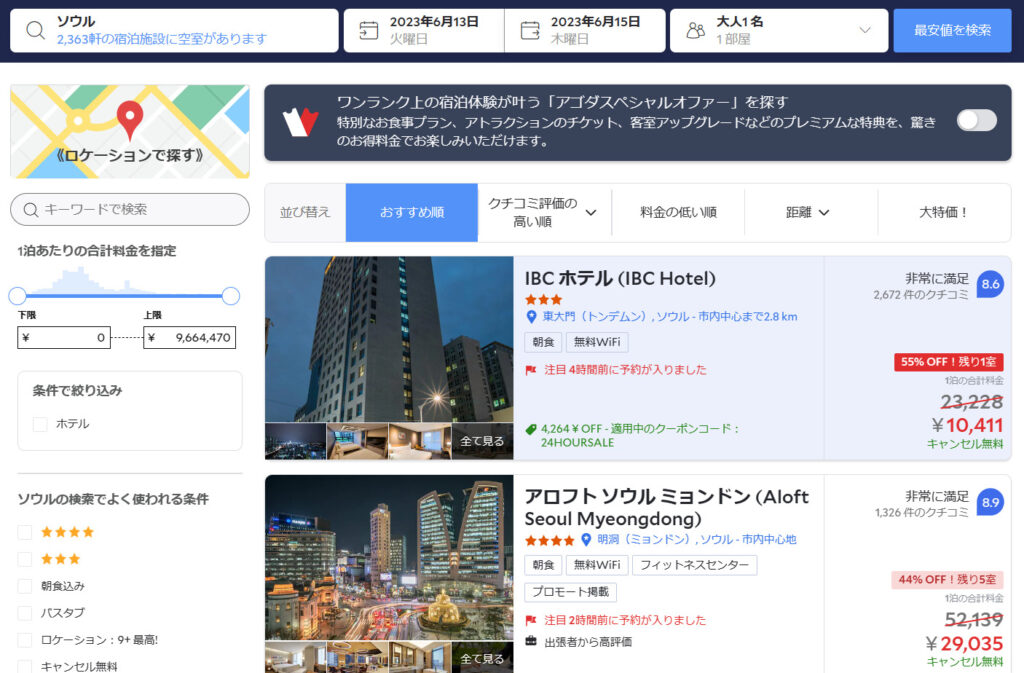The image size is (1024, 673).
Task: Click 全て見る on IBC Hotel photos
Action: click(482, 441)
